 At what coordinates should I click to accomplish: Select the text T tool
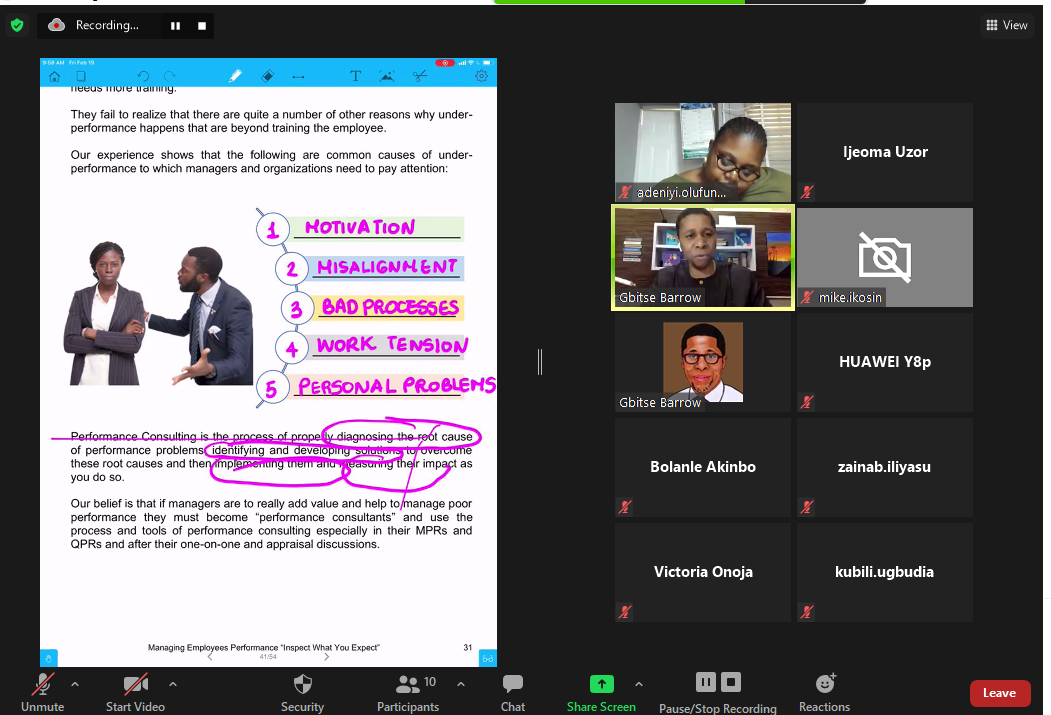click(355, 76)
